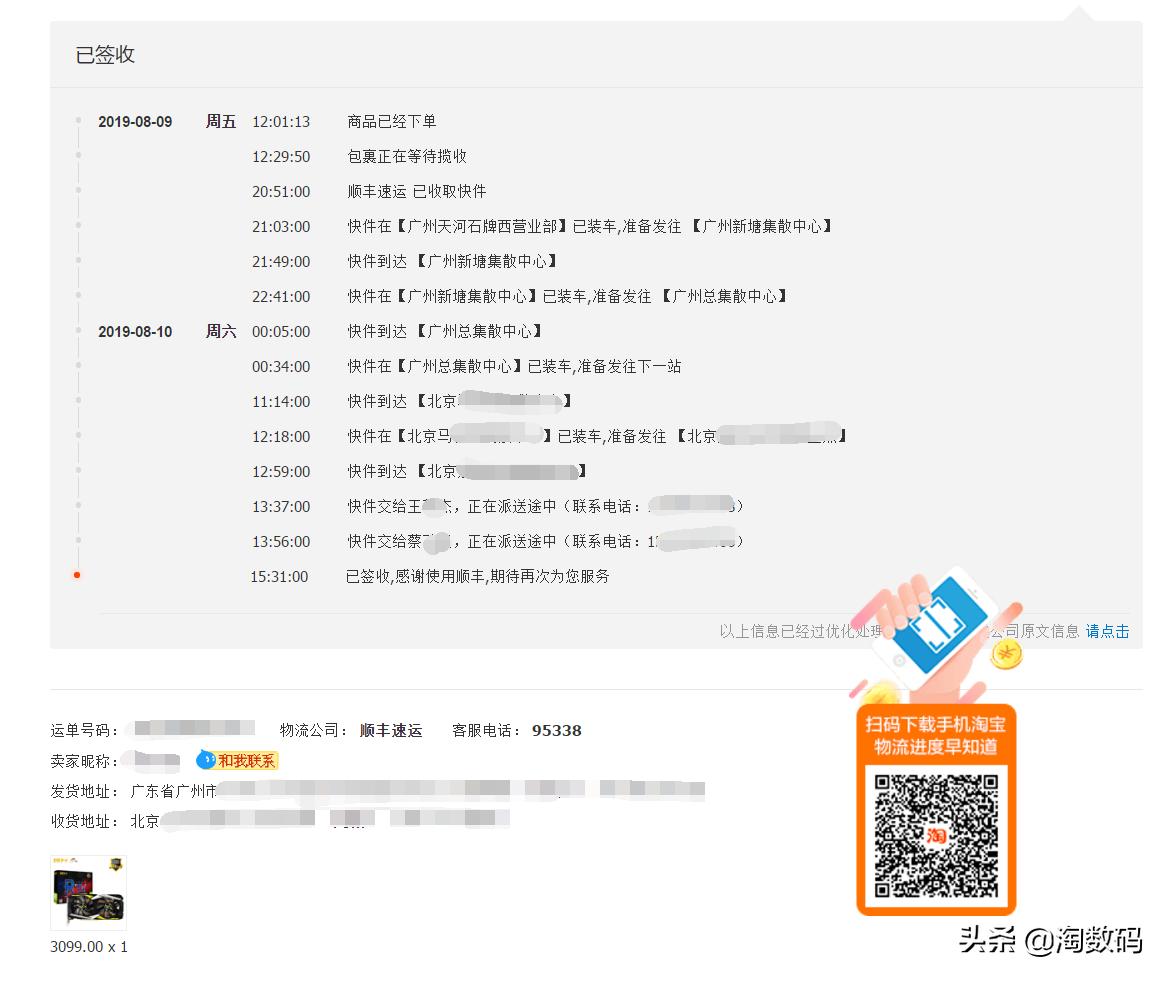The width and height of the screenshot is (1170, 981).
Task: Click the price text 3099.00 x 1
Action: tap(88, 946)
